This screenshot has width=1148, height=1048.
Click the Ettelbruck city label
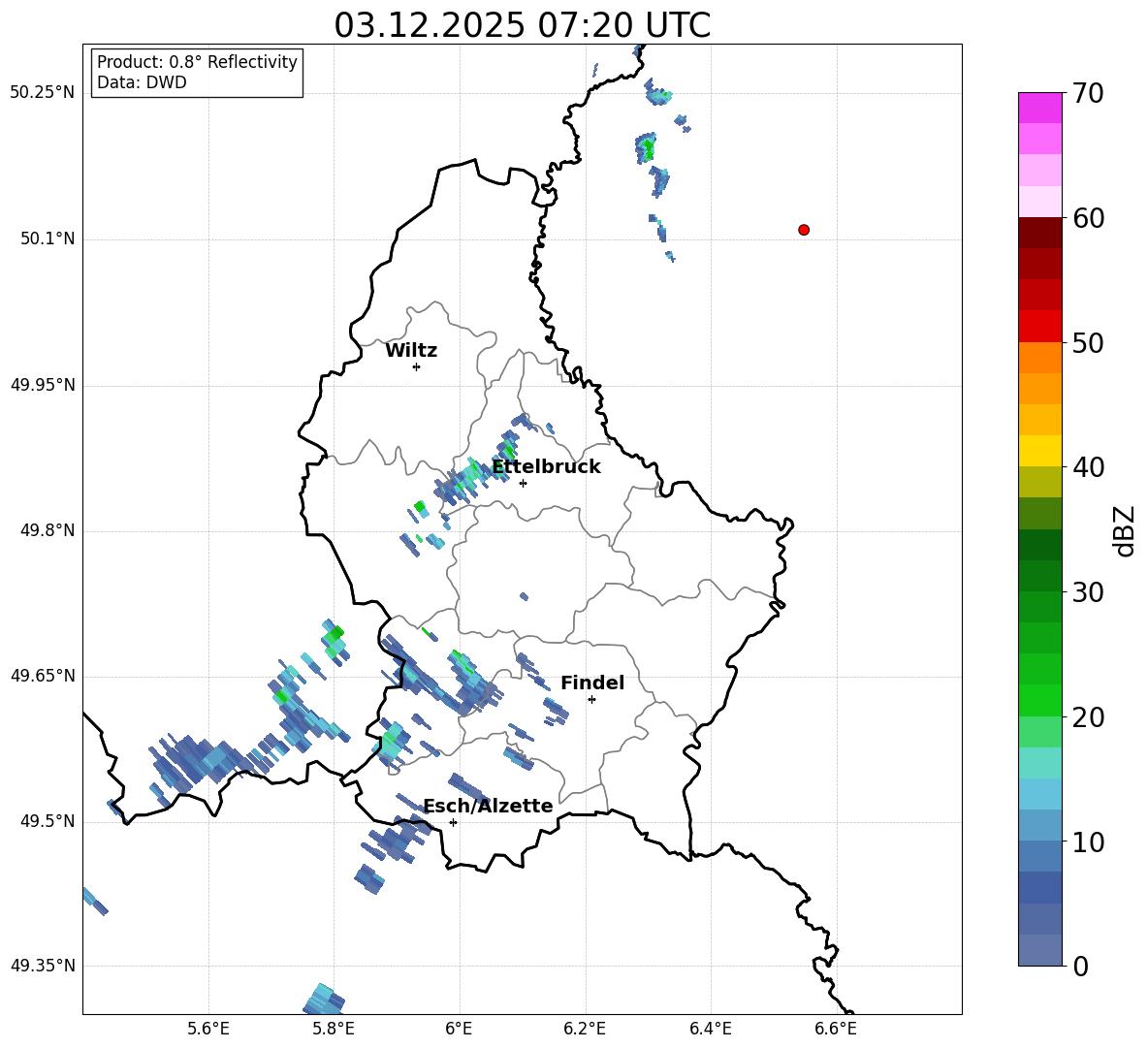[x=546, y=467]
